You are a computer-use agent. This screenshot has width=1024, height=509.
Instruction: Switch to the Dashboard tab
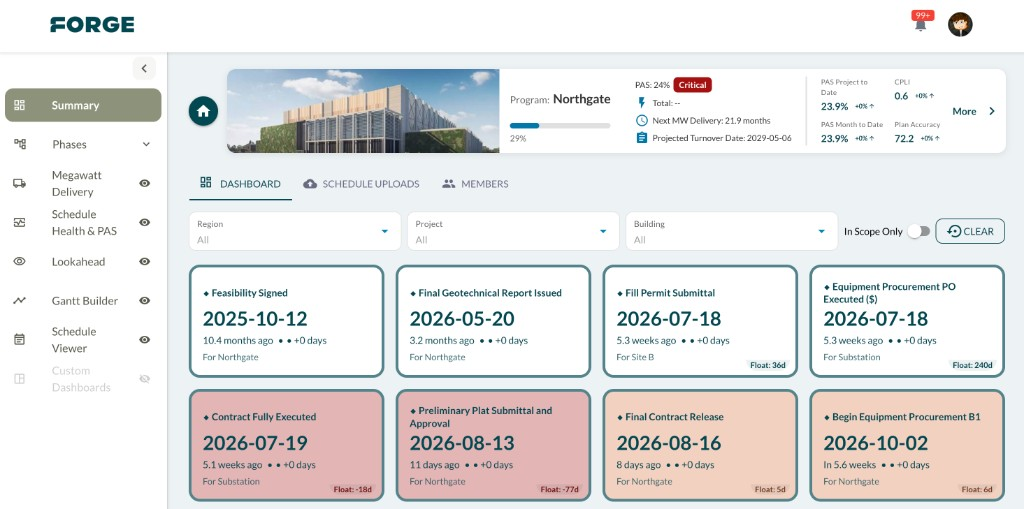[241, 184]
